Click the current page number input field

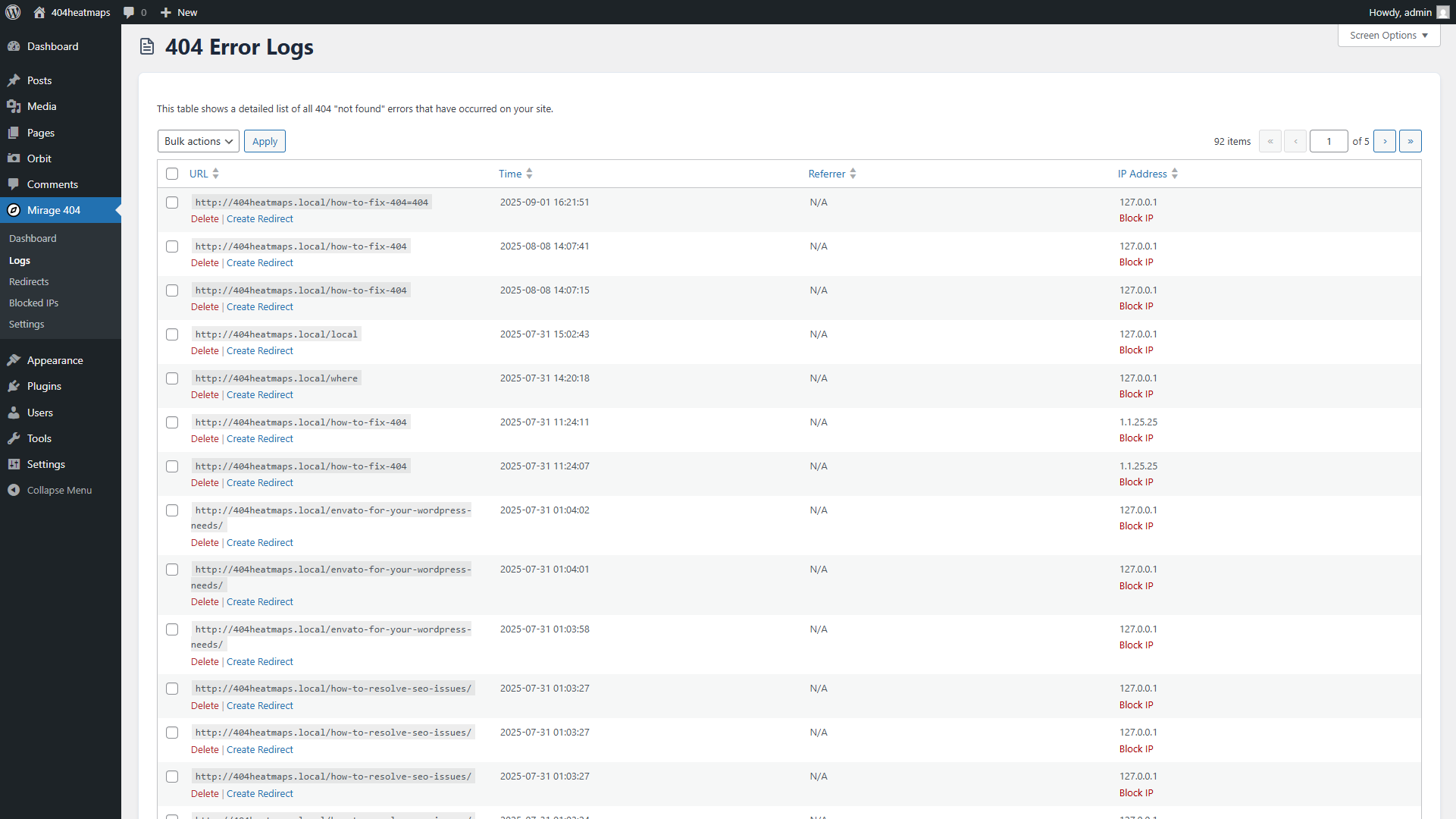tap(1328, 141)
